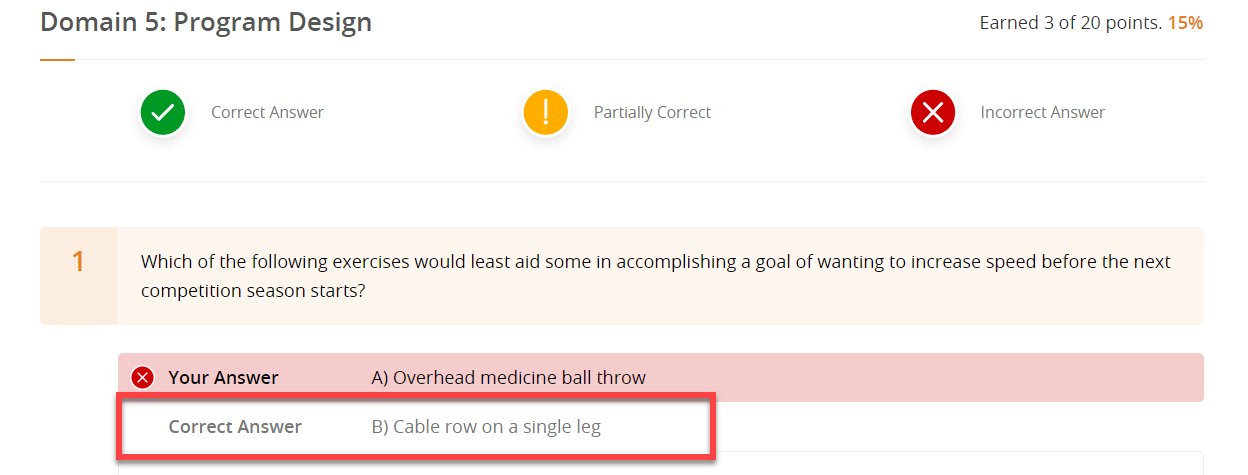Viewport: 1248px width, 475px height.
Task: Click the Earned 3 of 20 points text
Action: [1071, 23]
